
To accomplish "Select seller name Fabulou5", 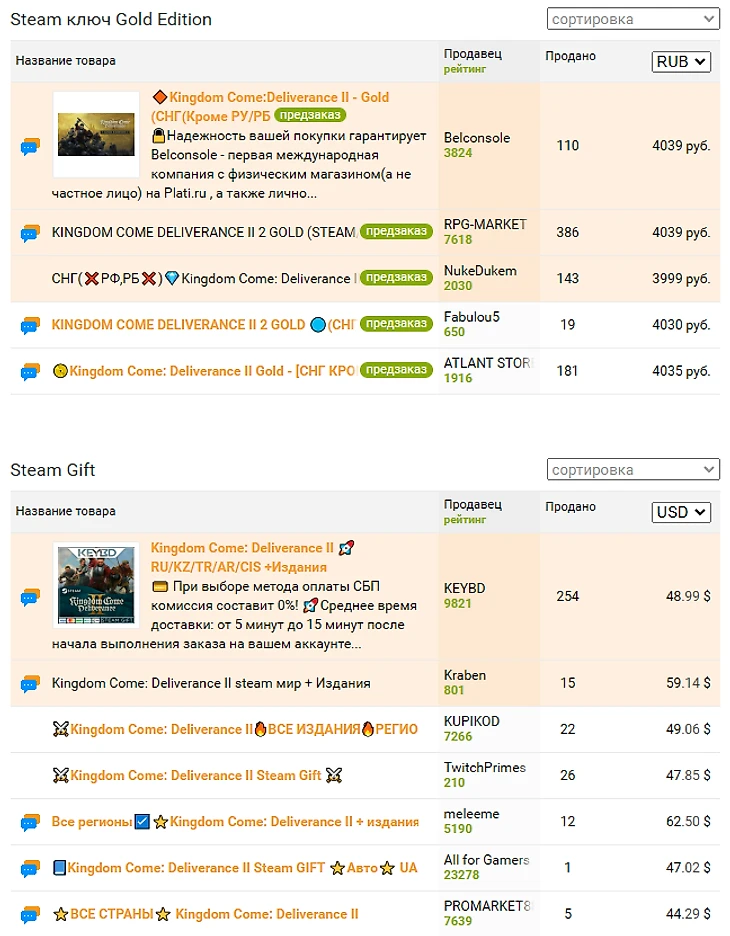I will [472, 316].
